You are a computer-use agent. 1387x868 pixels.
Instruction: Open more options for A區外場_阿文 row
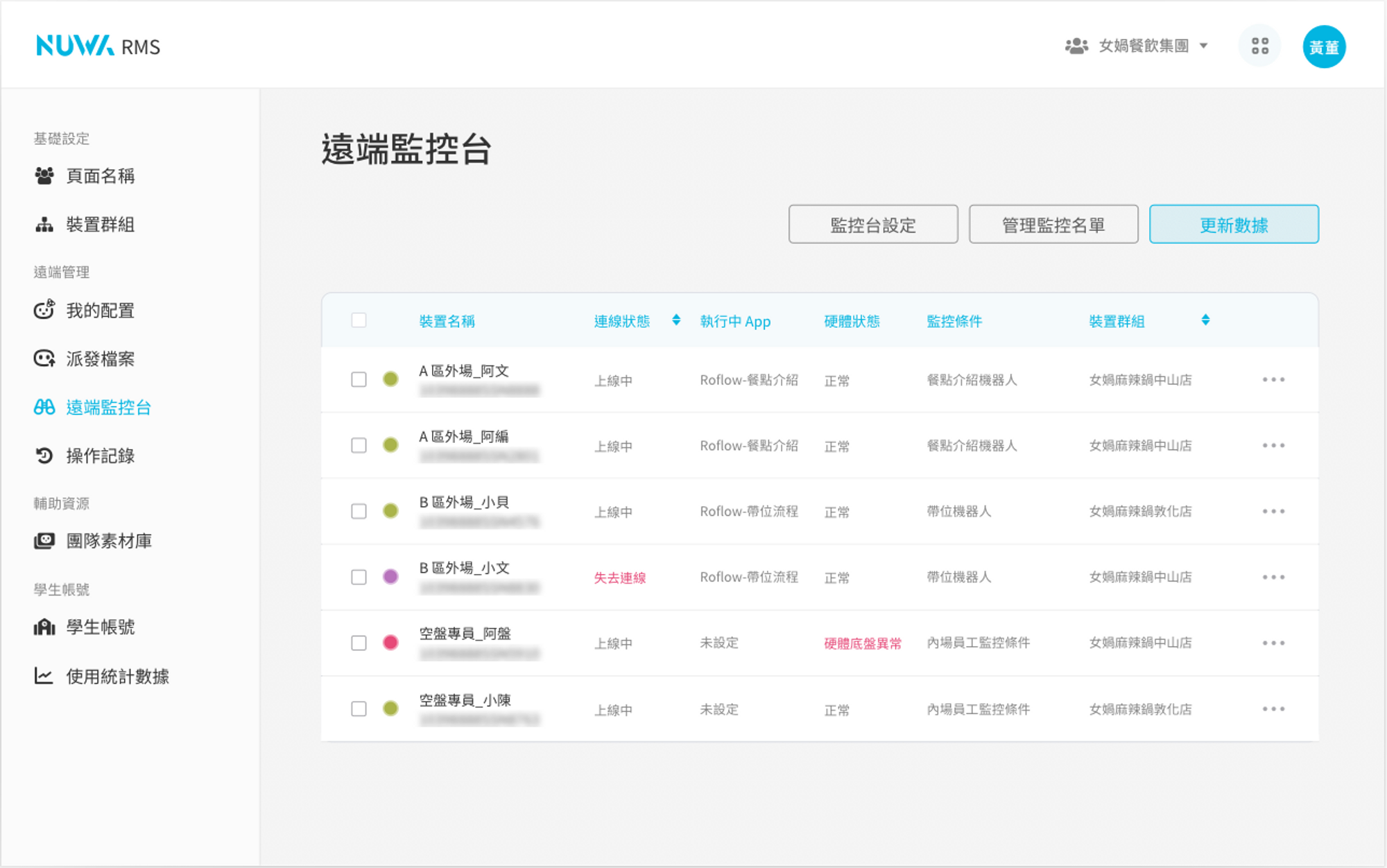tap(1273, 380)
